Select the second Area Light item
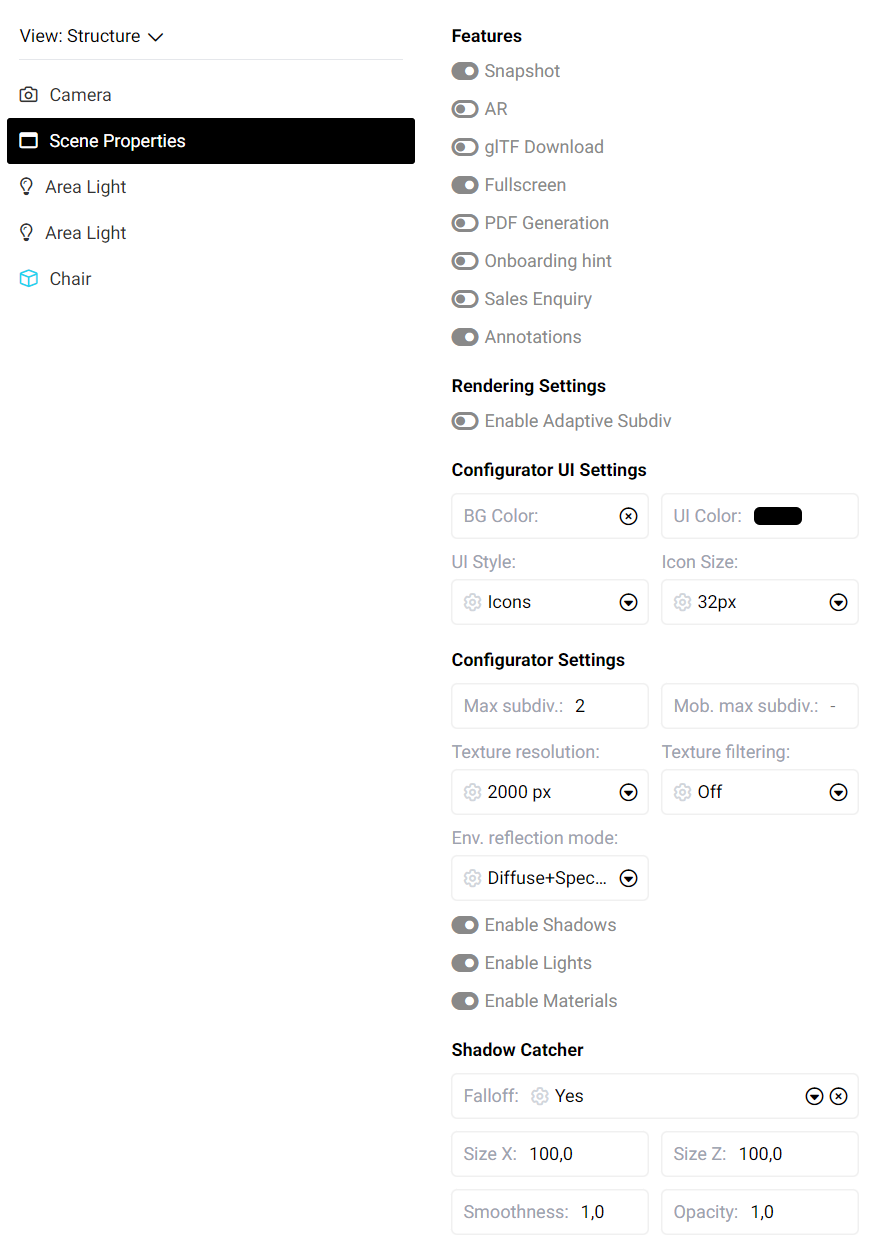Screen dimensions: 871x1245 [x=86, y=233]
